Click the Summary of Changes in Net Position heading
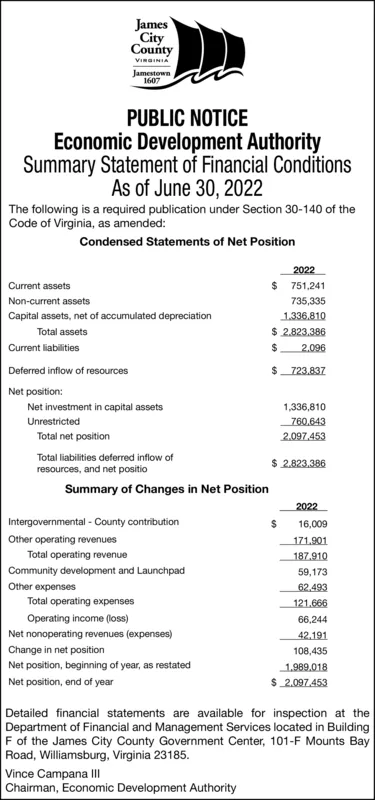The image size is (375, 800). (167, 489)
